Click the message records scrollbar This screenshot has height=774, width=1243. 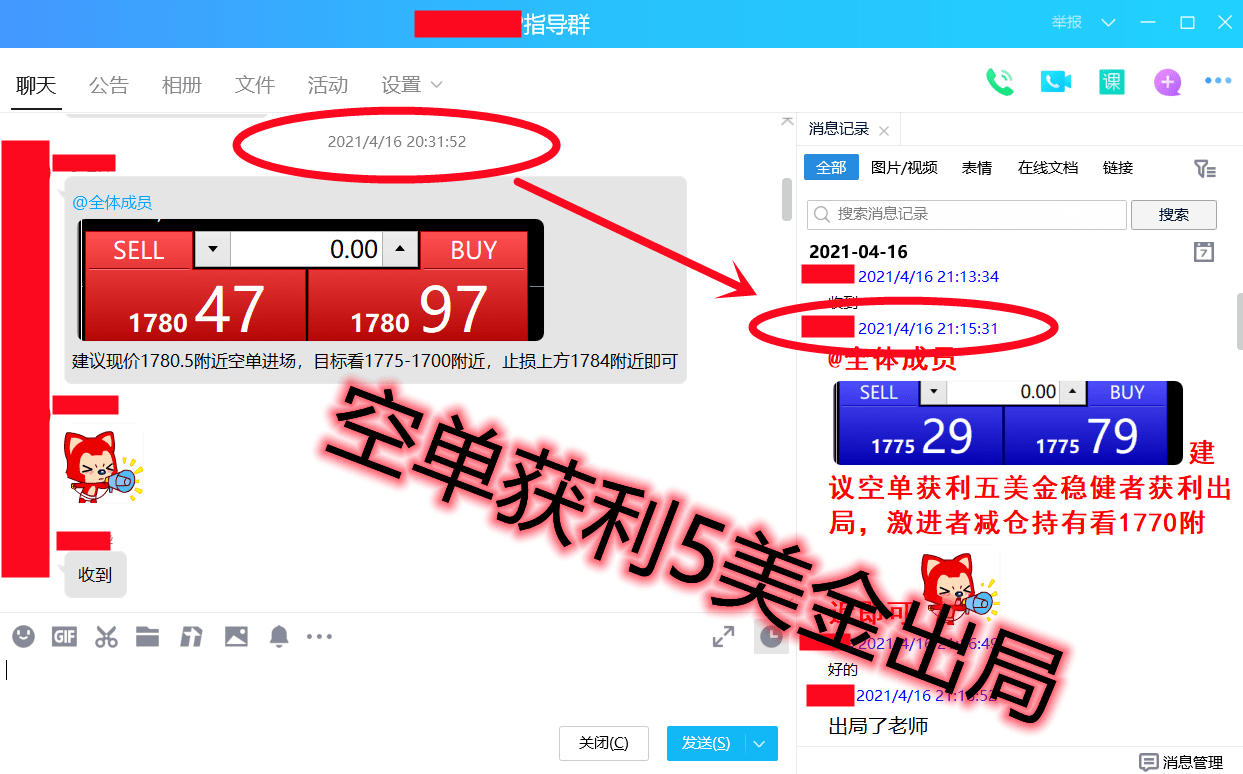[1239, 322]
